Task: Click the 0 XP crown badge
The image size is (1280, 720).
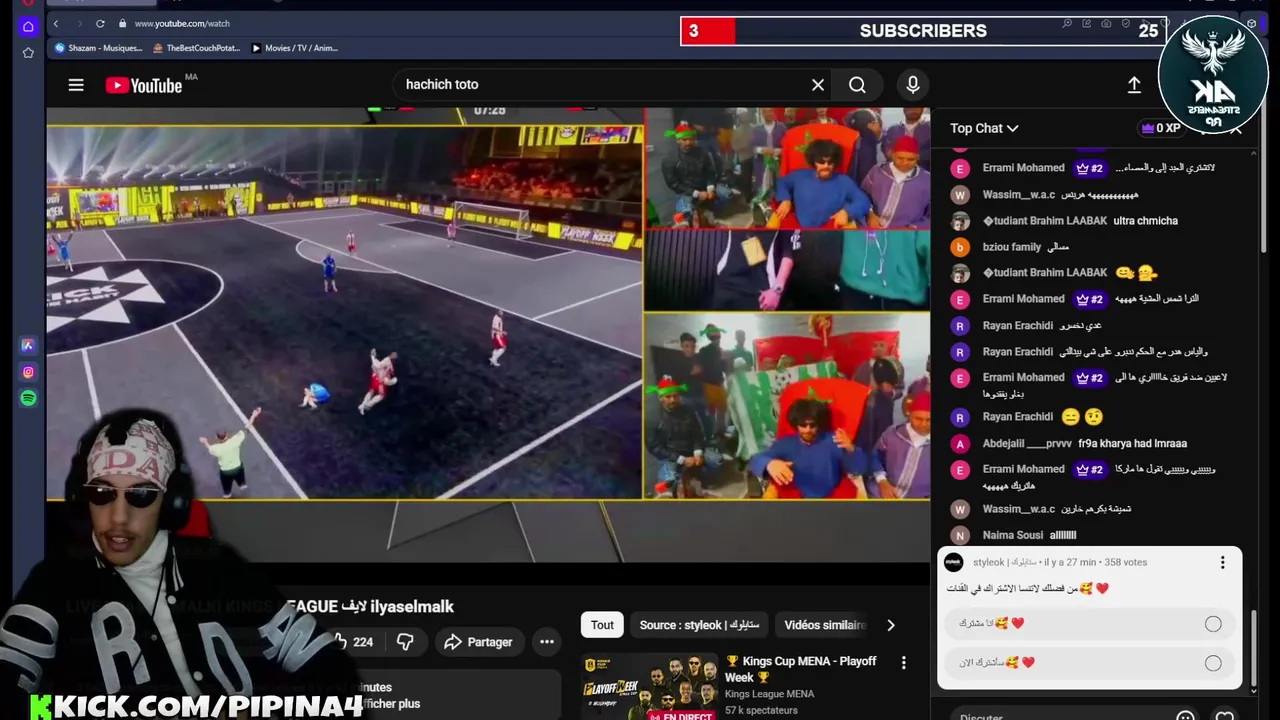Action: click(1161, 128)
